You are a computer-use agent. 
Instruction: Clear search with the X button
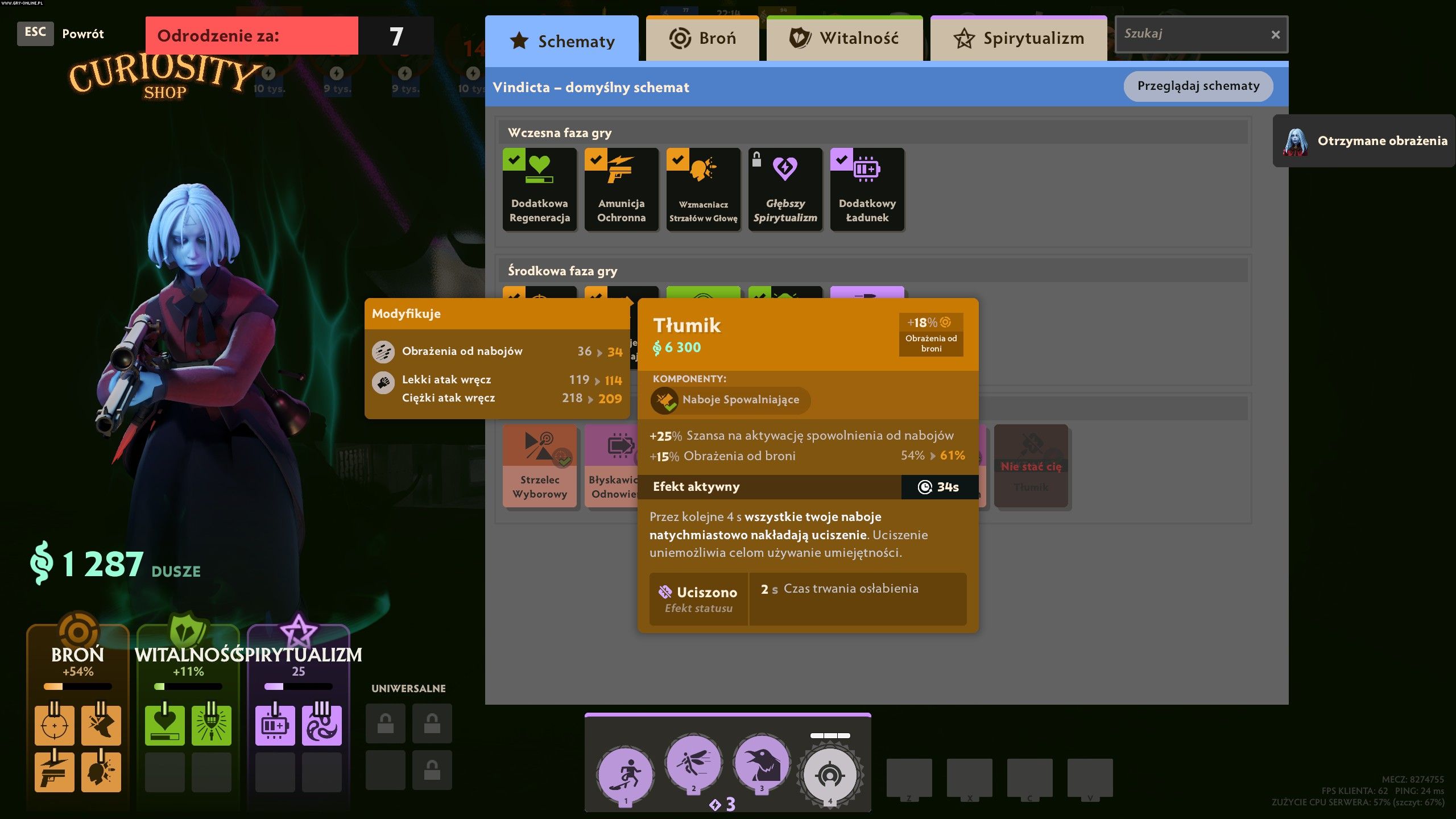(x=1275, y=35)
